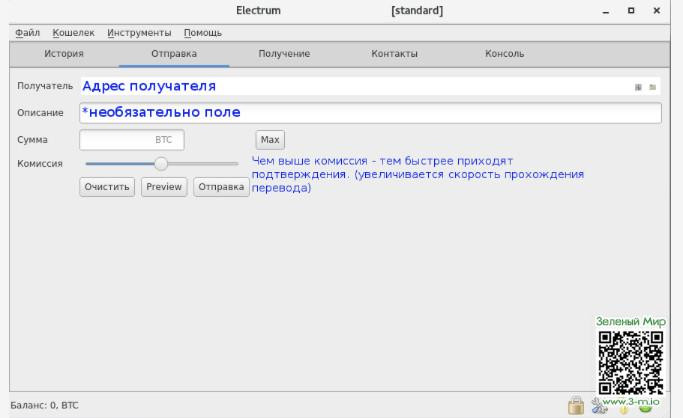Click the Комиссия fee slider handle

(161, 163)
